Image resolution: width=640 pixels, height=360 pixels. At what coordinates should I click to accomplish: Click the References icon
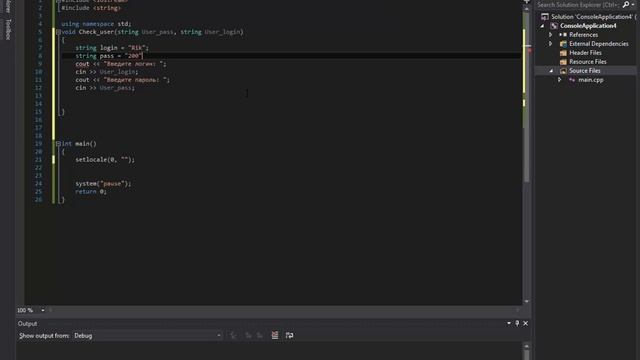(x=563, y=35)
